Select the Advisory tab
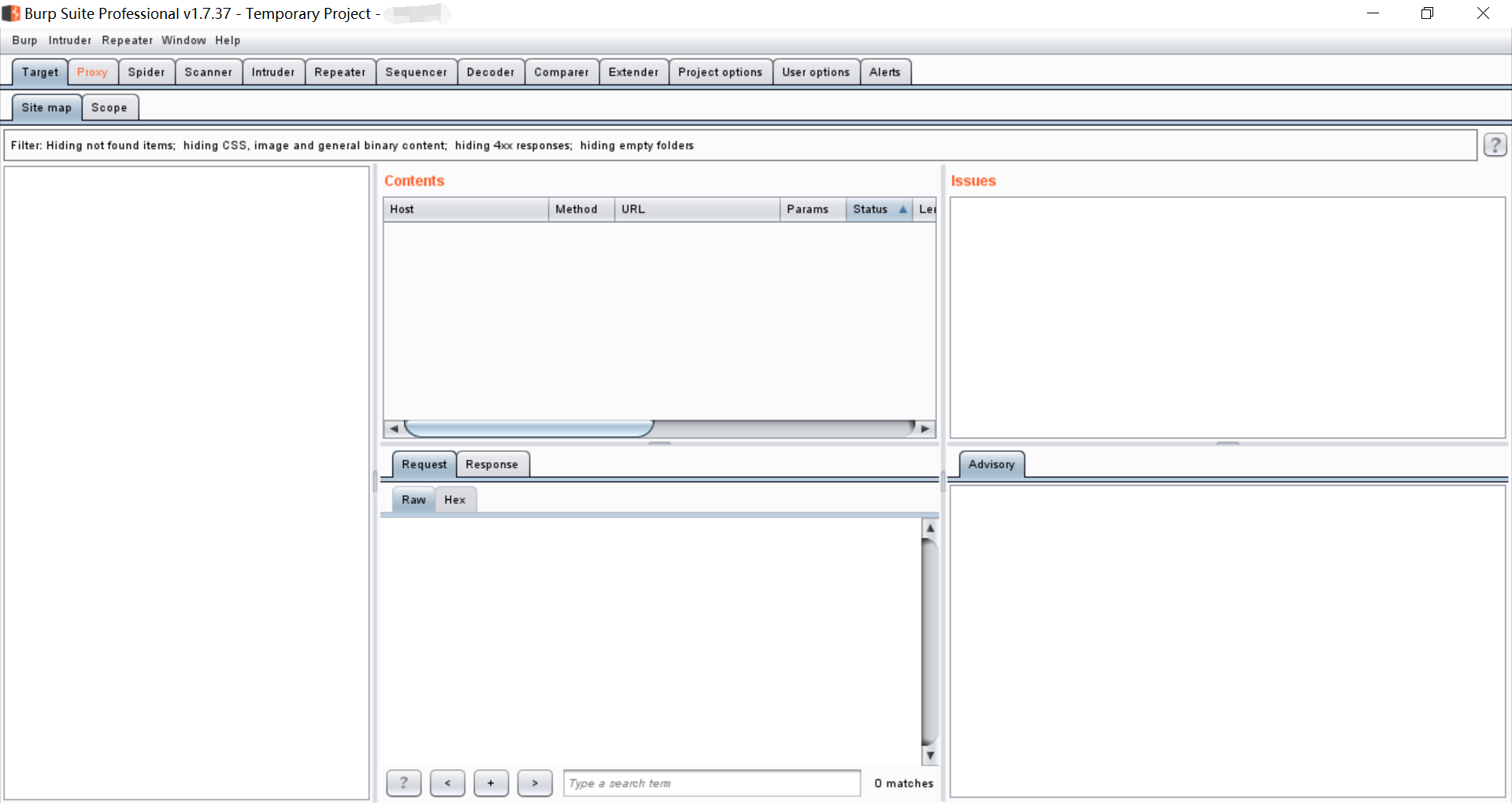Screen dimensions: 1512x803 tap(991, 464)
